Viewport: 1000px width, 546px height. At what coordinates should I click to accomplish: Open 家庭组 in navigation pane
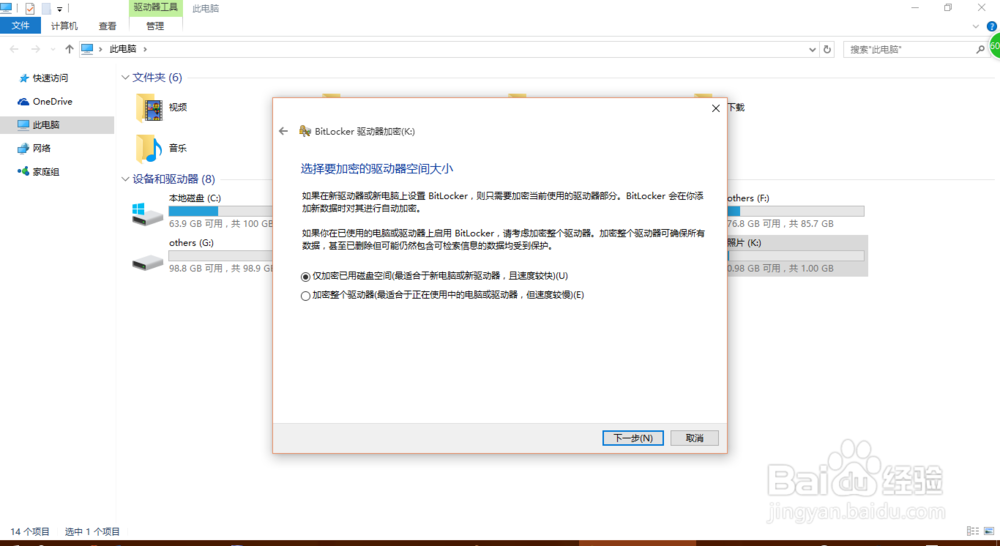[x=46, y=172]
